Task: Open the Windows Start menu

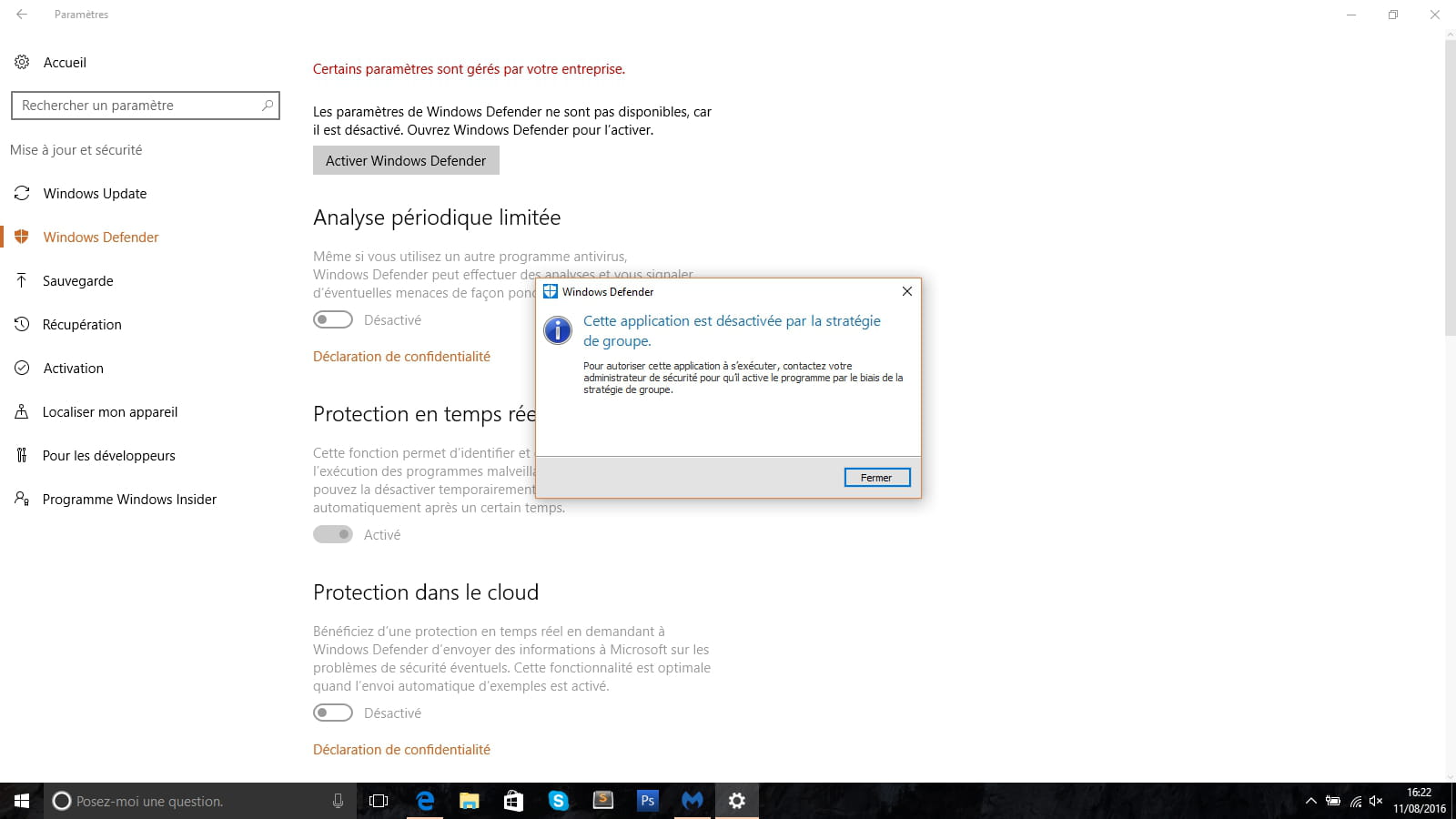Action: (x=22, y=801)
